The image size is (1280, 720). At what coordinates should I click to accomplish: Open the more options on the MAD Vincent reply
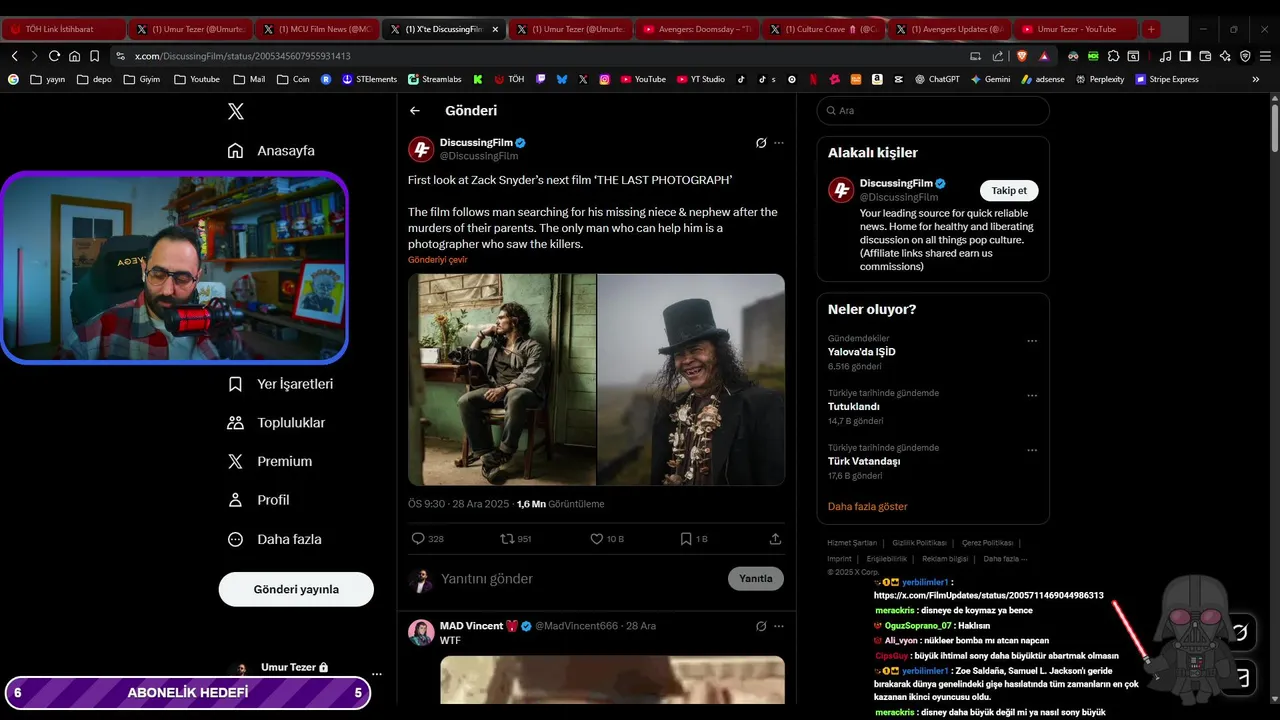pyautogui.click(x=779, y=626)
